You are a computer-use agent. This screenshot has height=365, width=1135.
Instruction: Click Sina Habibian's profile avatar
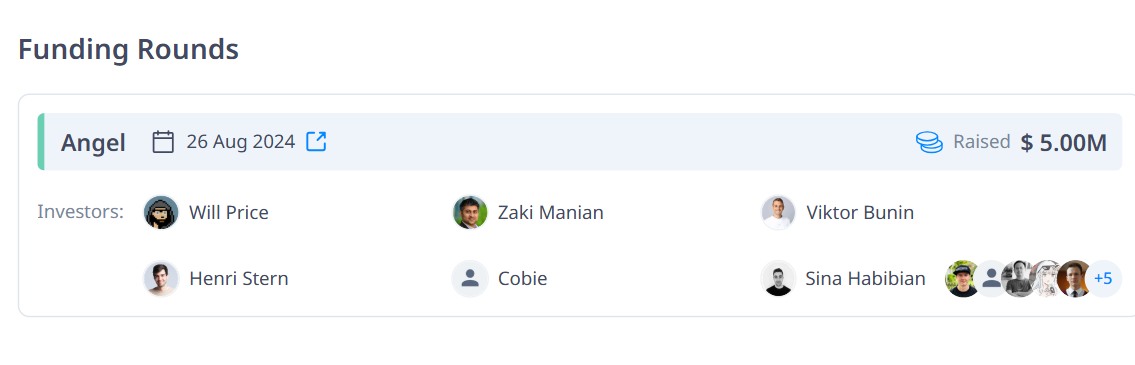(x=779, y=279)
